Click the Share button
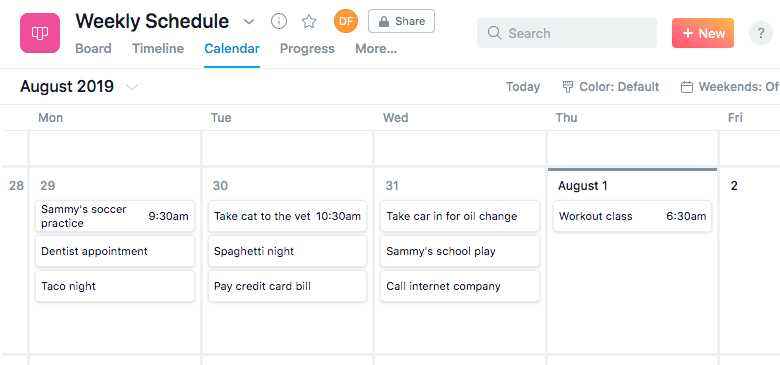The height and width of the screenshot is (365, 780). [401, 21]
